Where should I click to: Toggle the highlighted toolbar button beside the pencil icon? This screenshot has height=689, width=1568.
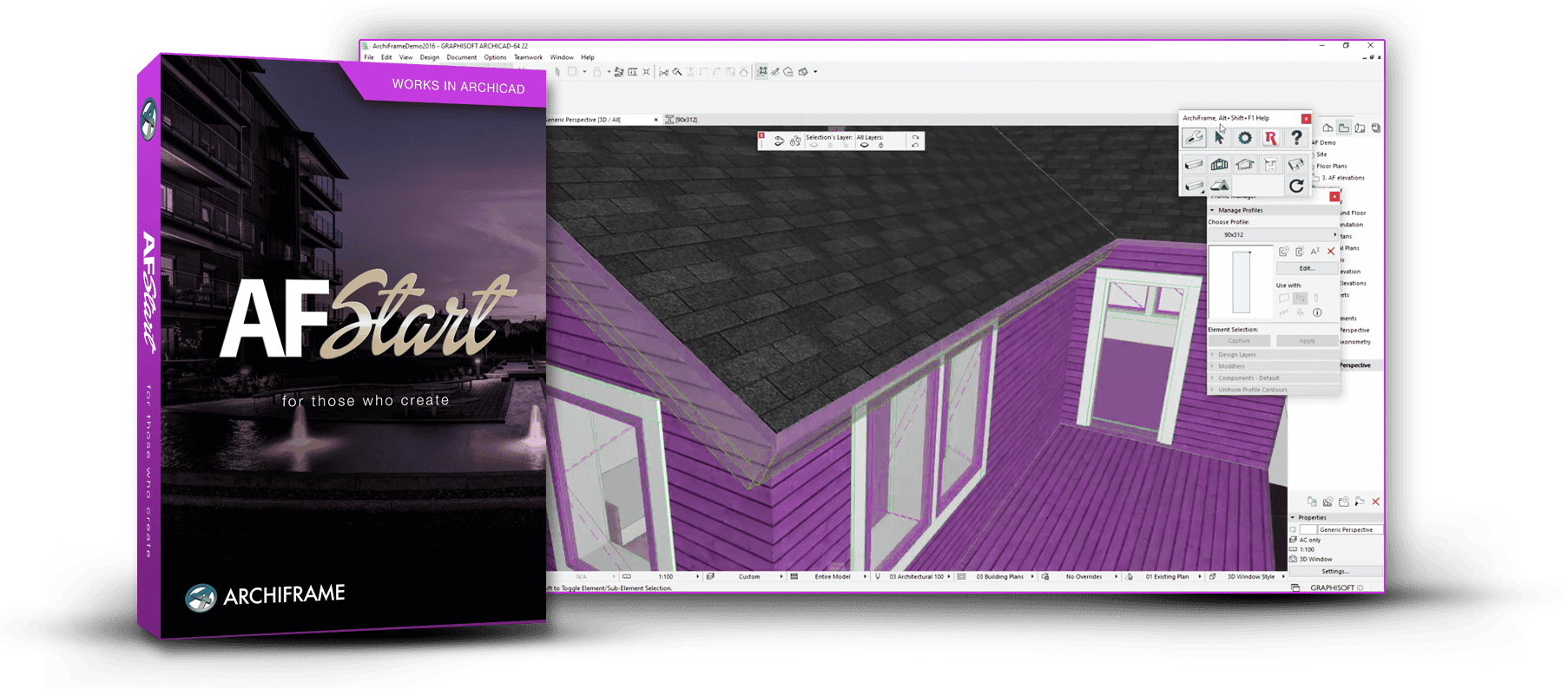coord(762,72)
